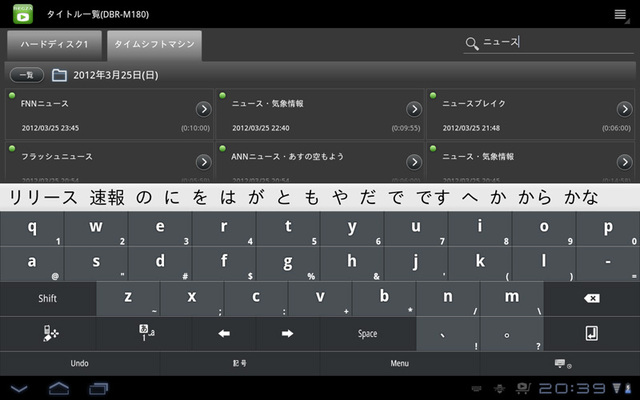Click the 一覧 button
The height and width of the screenshot is (400, 640).
point(25,75)
